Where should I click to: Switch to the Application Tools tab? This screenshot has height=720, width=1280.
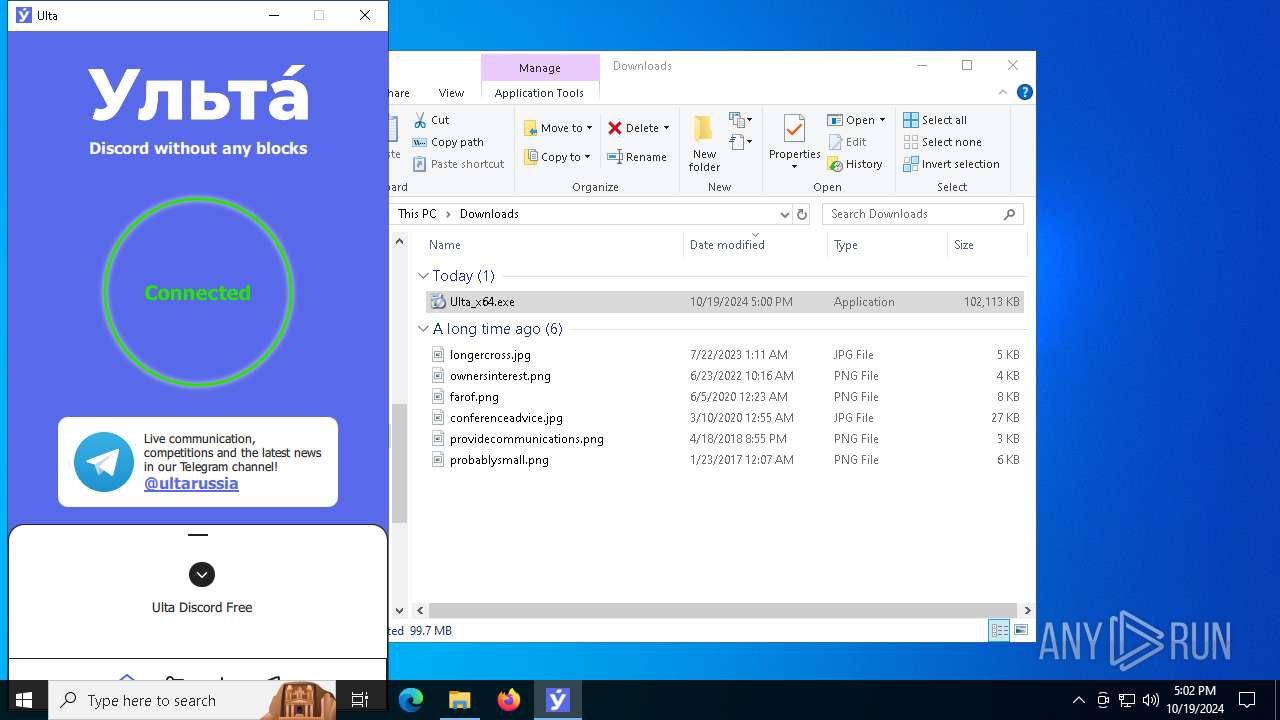539,93
